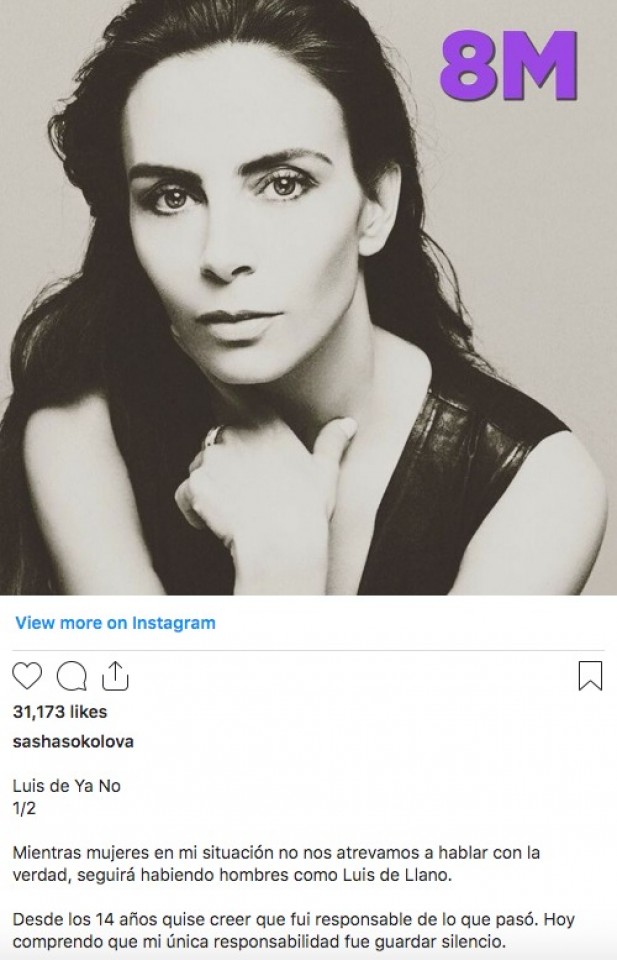
Task: Click the paragraph beginning "Desde los 14 años"
Action: 294,930
